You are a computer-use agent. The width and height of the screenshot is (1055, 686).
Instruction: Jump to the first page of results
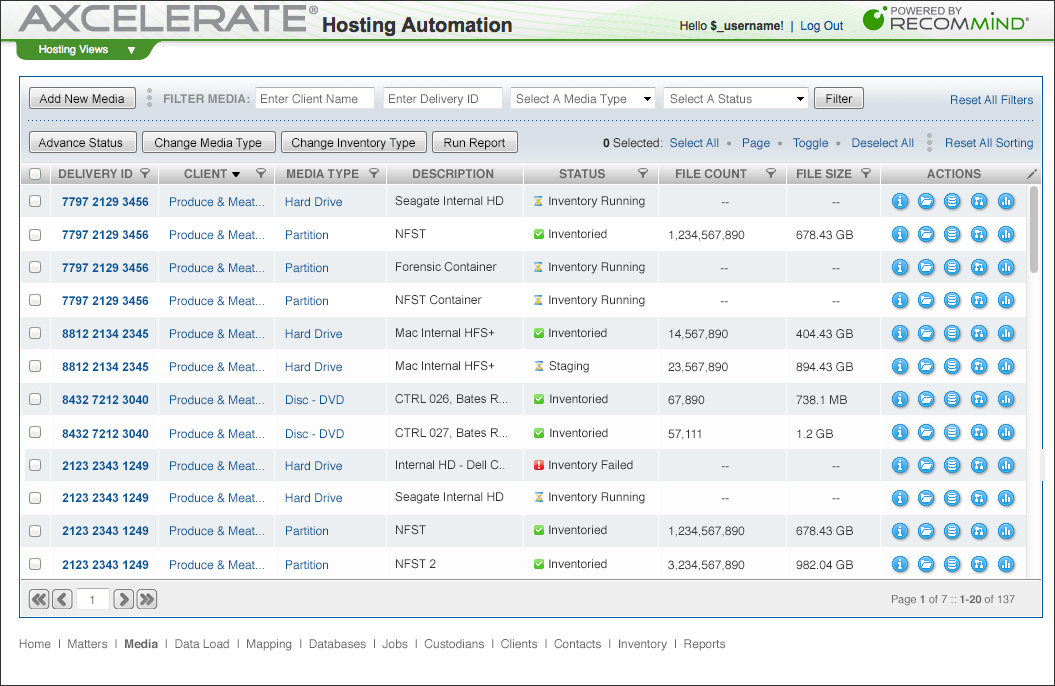coord(39,599)
